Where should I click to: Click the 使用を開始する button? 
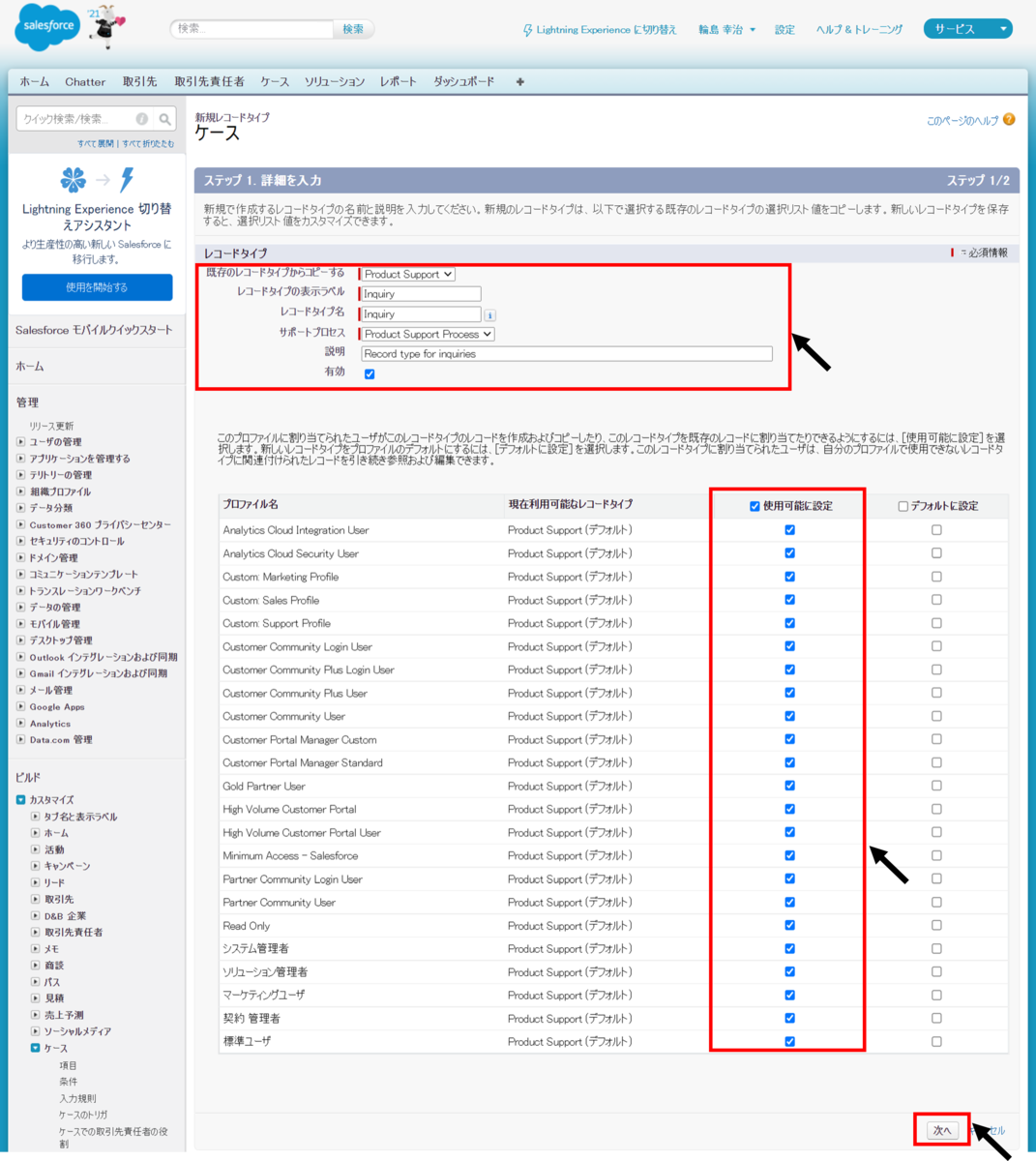97,287
